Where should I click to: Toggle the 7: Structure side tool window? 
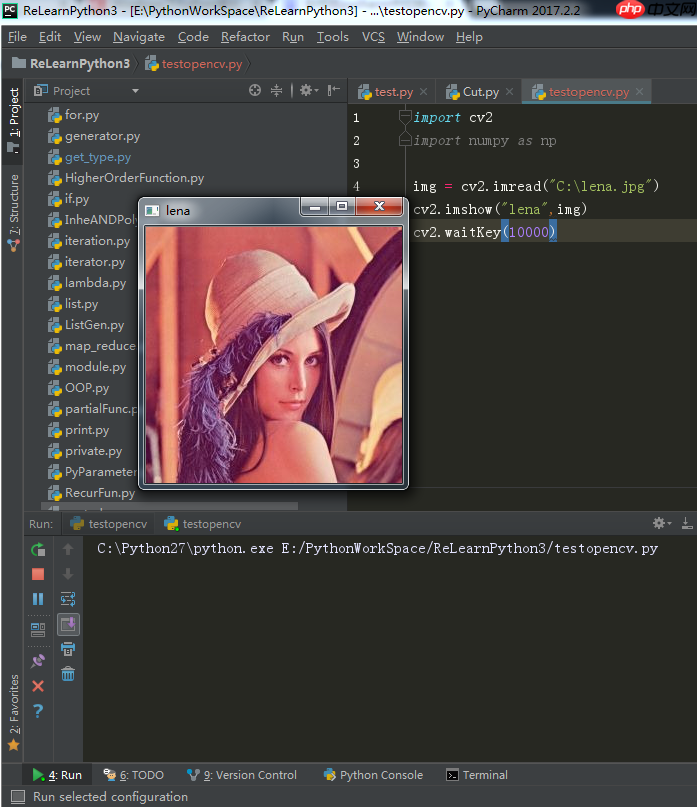click(x=14, y=213)
